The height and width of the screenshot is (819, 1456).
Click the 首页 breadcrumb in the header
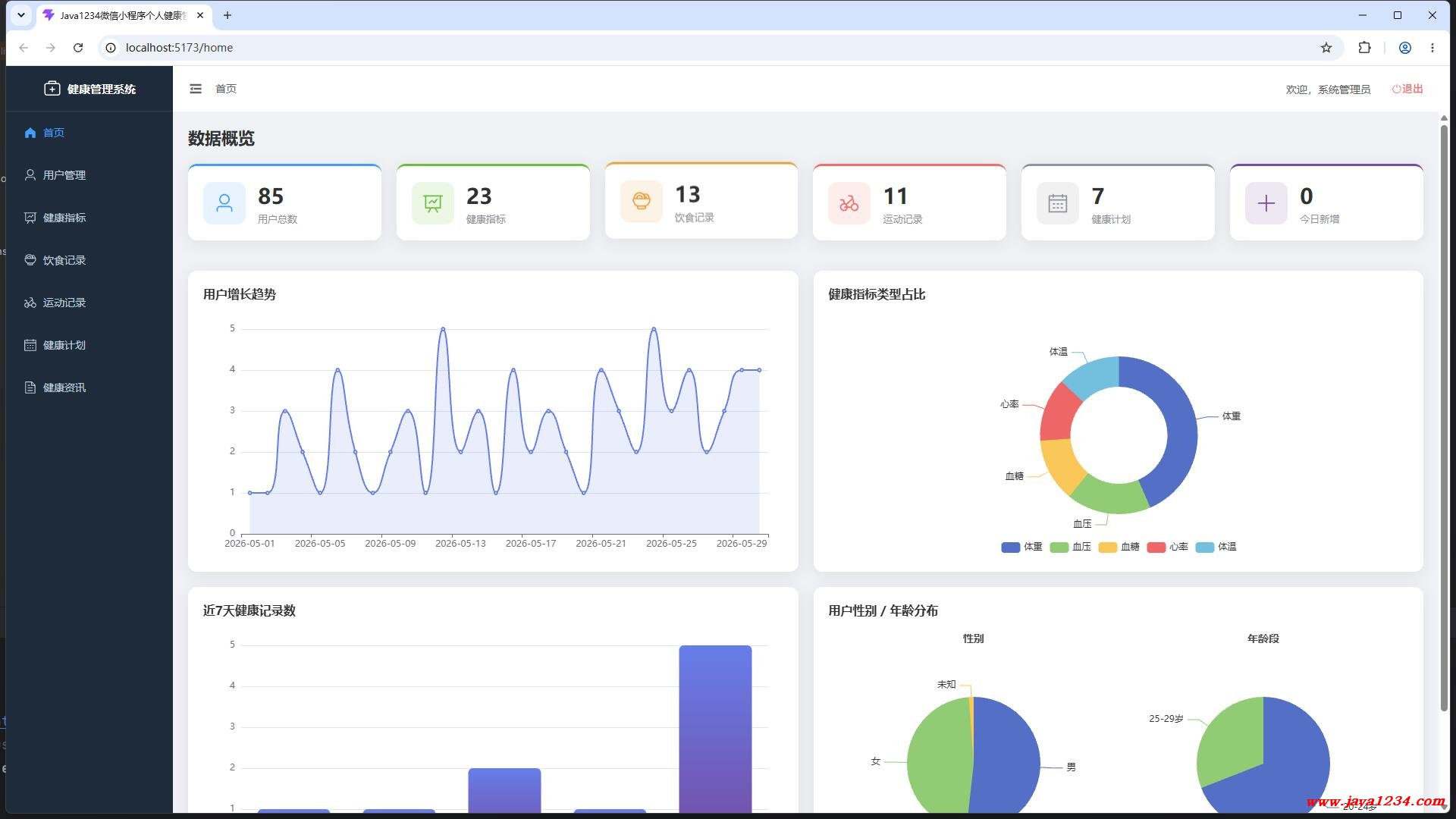226,89
